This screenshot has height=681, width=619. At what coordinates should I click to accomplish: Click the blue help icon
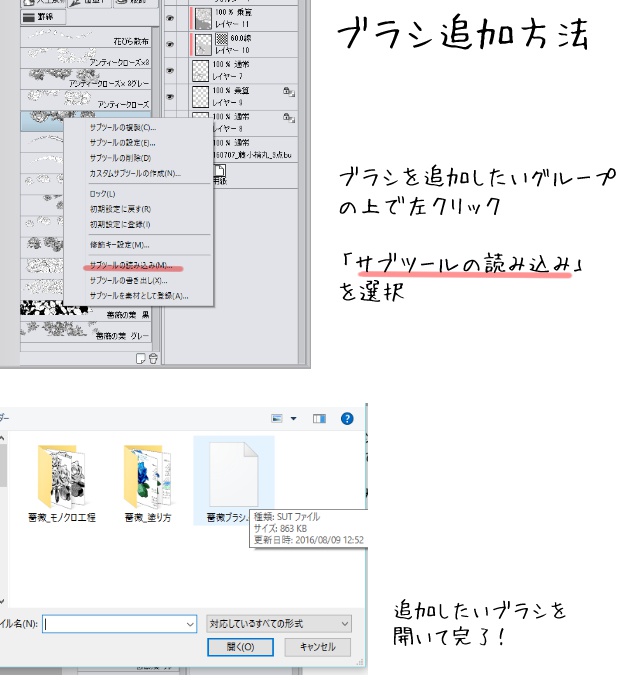click(x=347, y=418)
